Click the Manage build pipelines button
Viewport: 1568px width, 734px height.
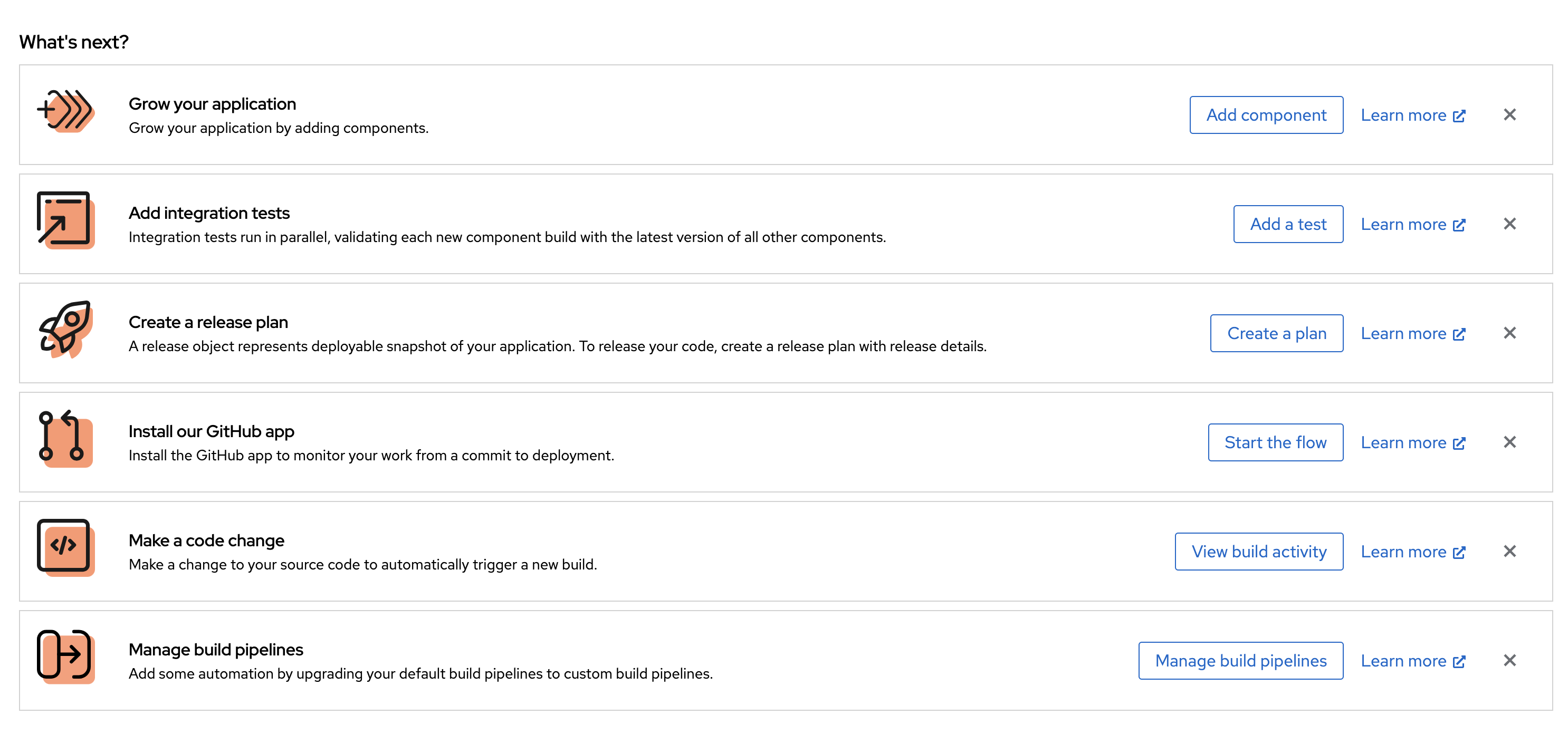[x=1240, y=660]
